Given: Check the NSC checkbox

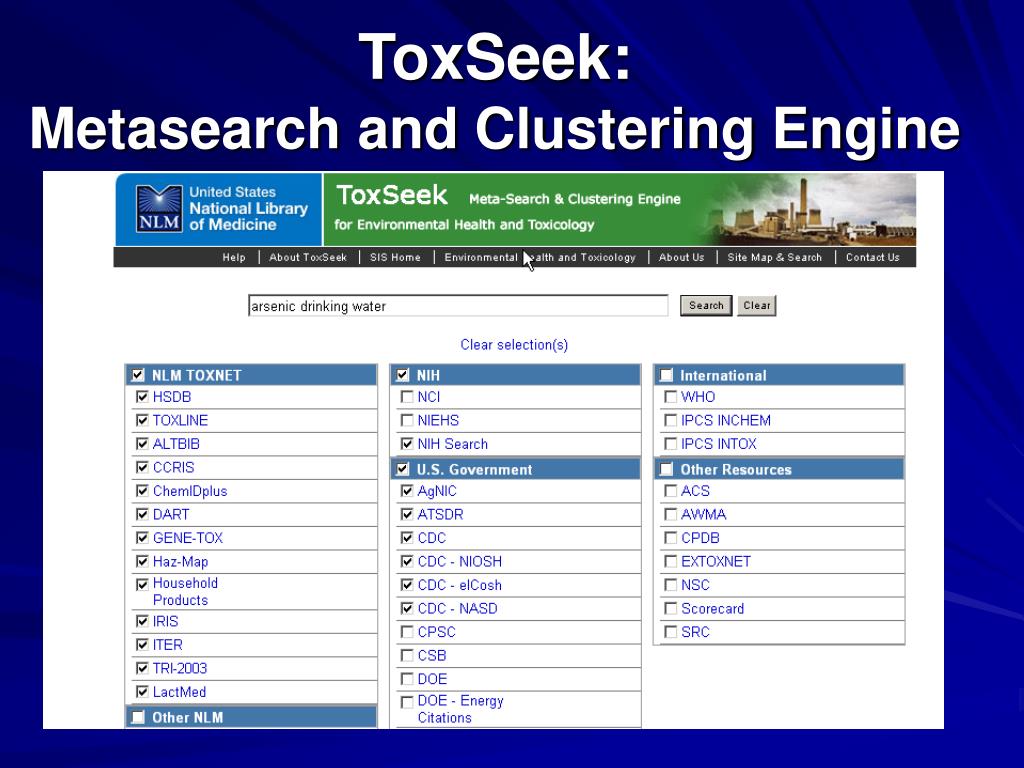Looking at the screenshot, I should pyautogui.click(x=670, y=584).
